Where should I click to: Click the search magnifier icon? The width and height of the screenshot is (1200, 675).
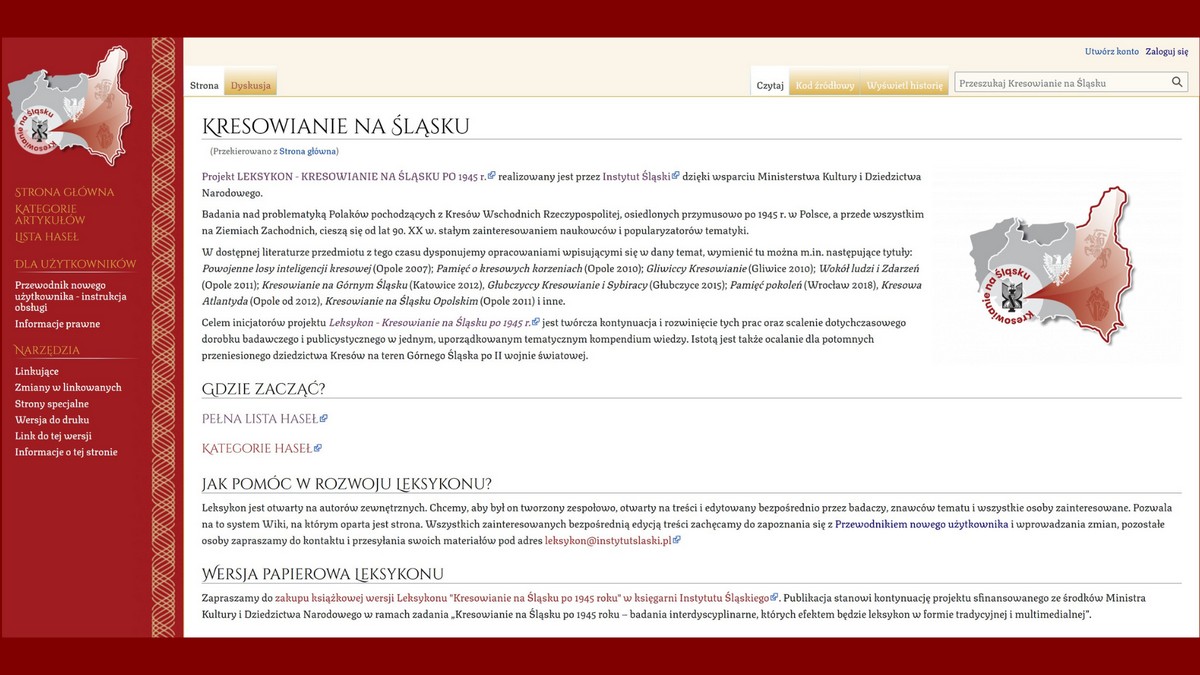[1177, 83]
